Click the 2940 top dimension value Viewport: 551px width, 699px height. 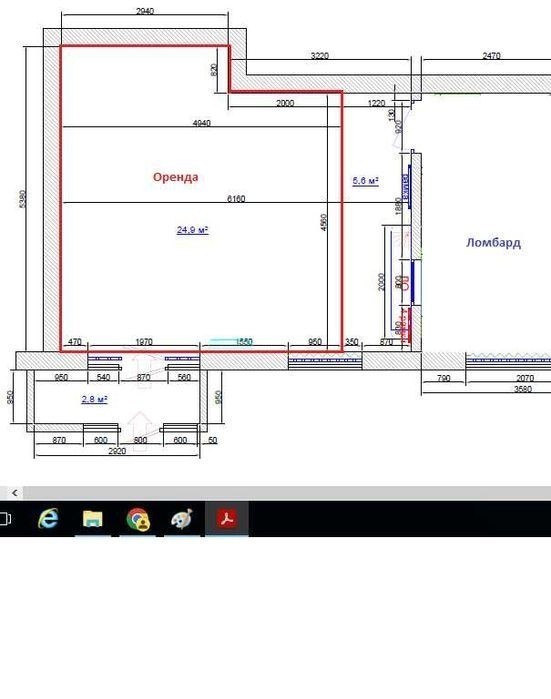(145, 11)
